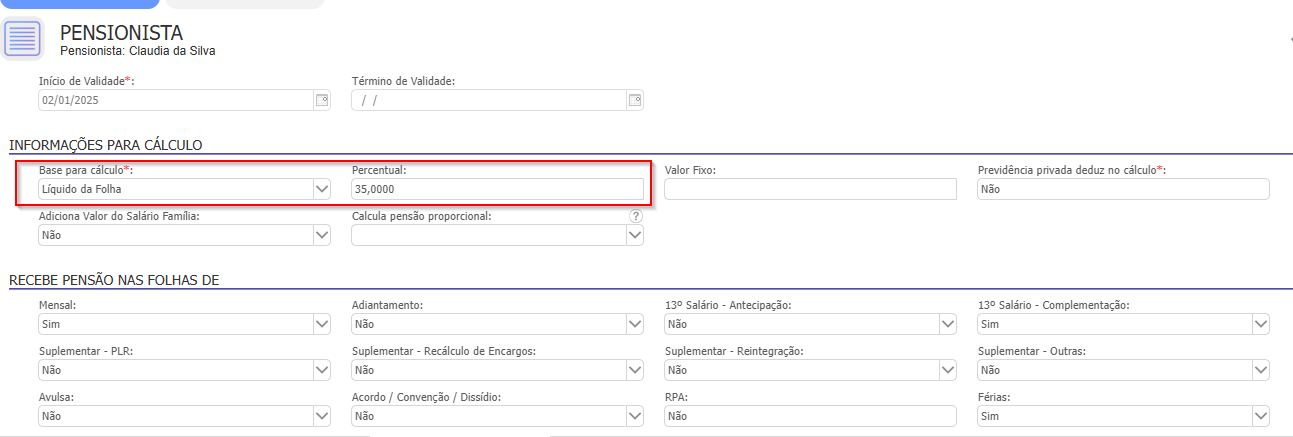Click the Percentual input field

pos(497,189)
